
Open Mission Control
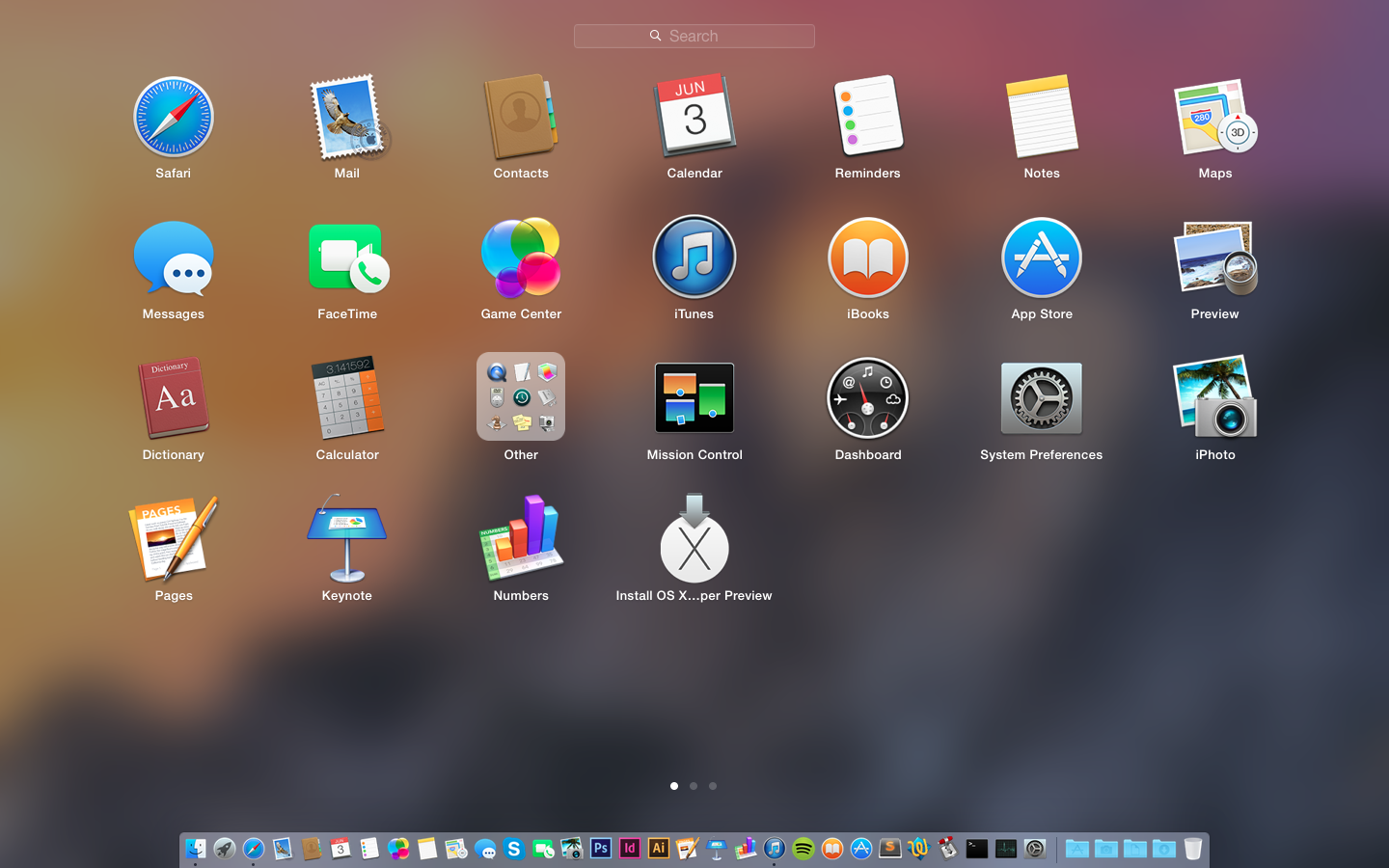coord(694,398)
